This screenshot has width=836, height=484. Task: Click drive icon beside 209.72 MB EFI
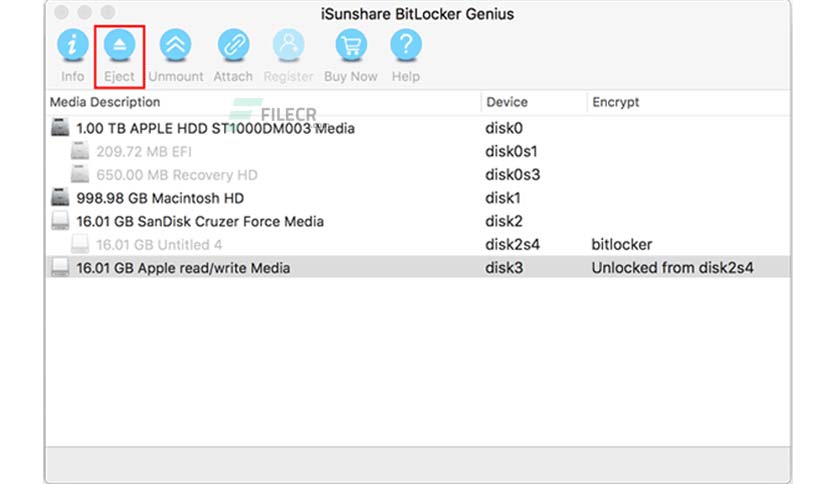[80, 151]
